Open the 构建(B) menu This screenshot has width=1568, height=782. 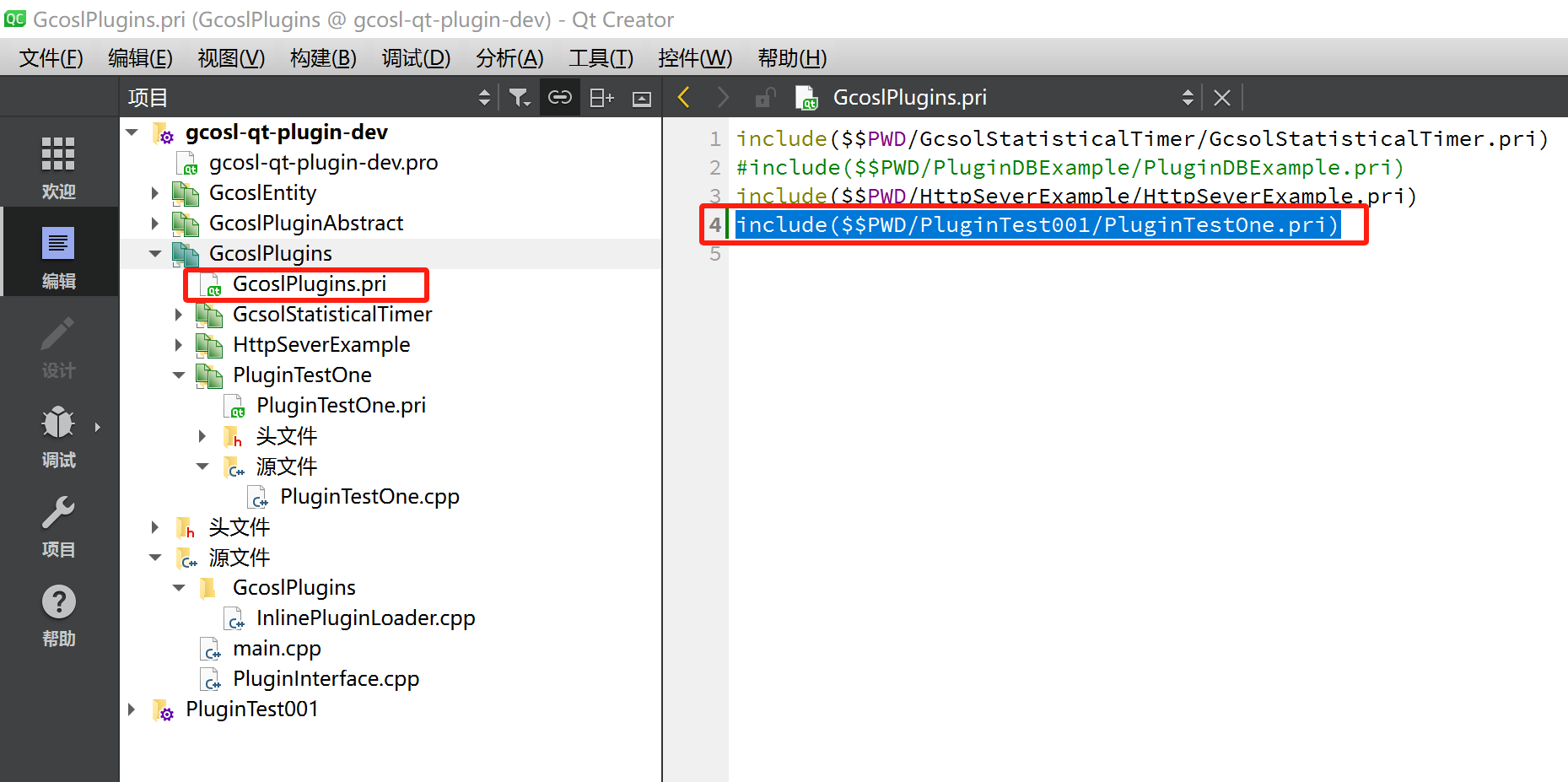point(323,57)
